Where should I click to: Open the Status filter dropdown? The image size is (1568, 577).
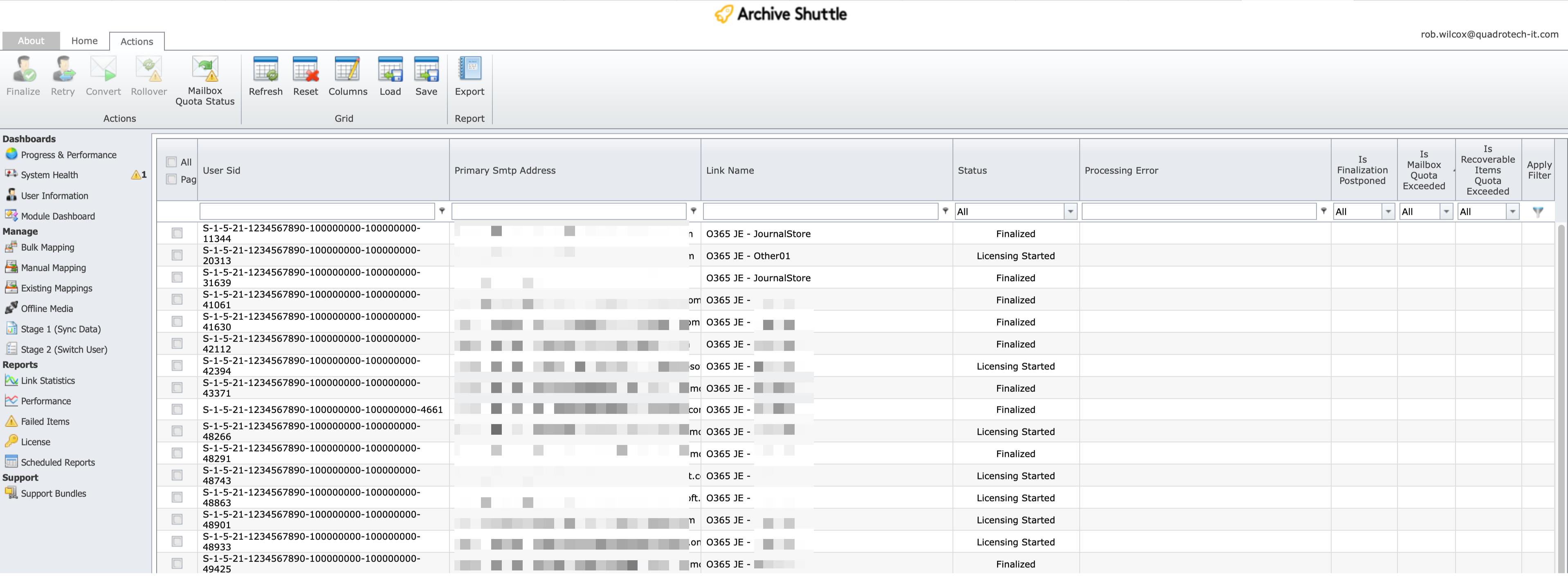click(x=1070, y=212)
